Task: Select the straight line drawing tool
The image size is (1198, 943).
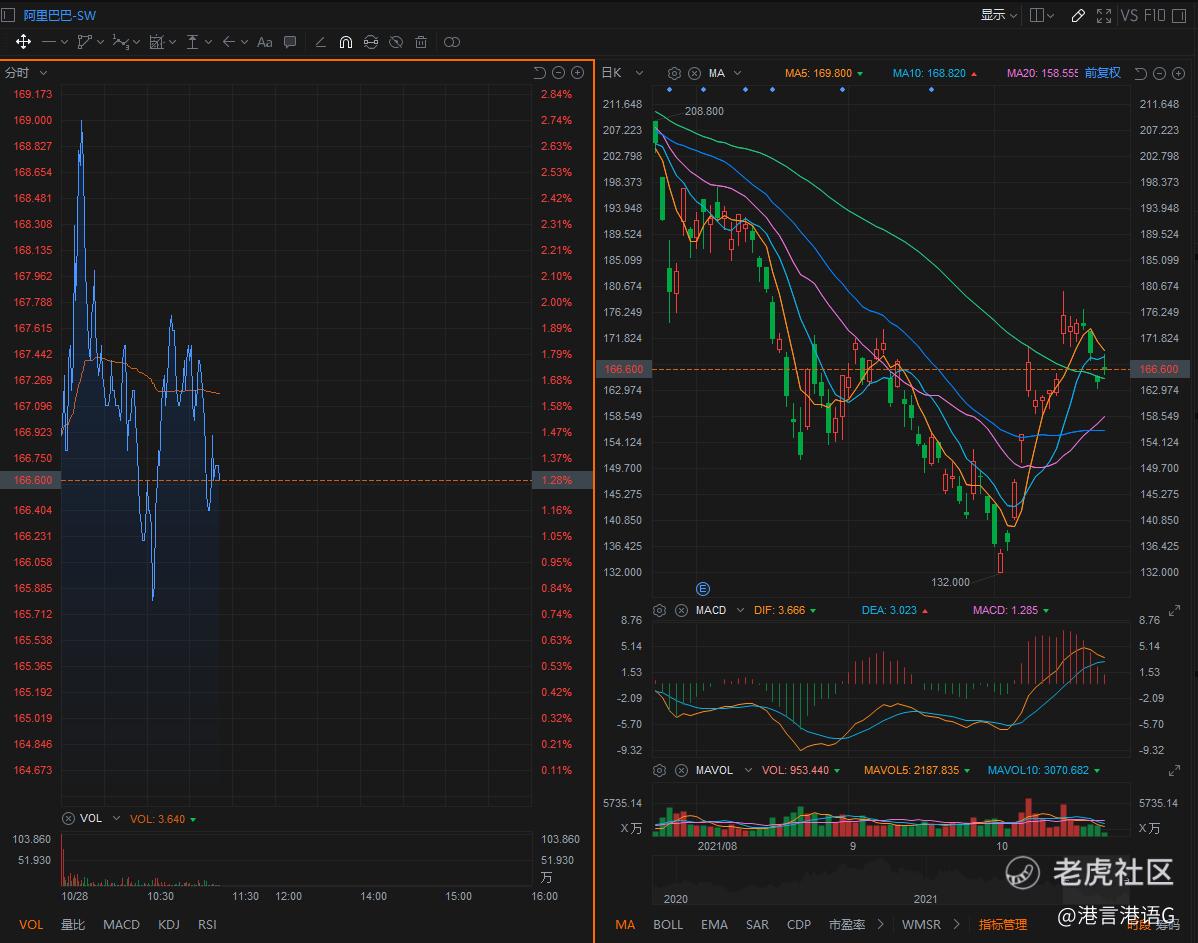Action: [x=49, y=42]
